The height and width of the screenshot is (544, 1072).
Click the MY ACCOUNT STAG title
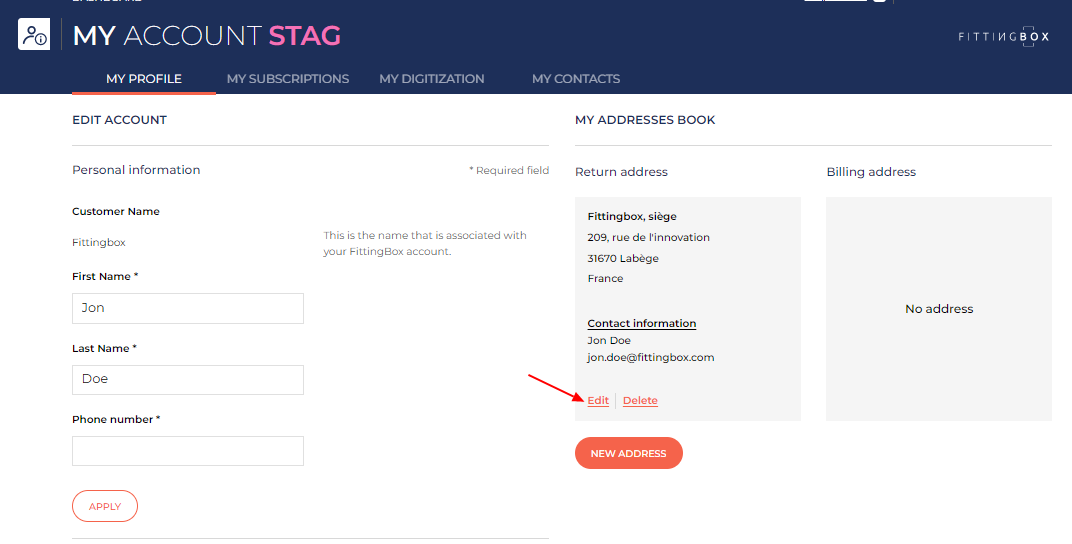[x=207, y=36]
